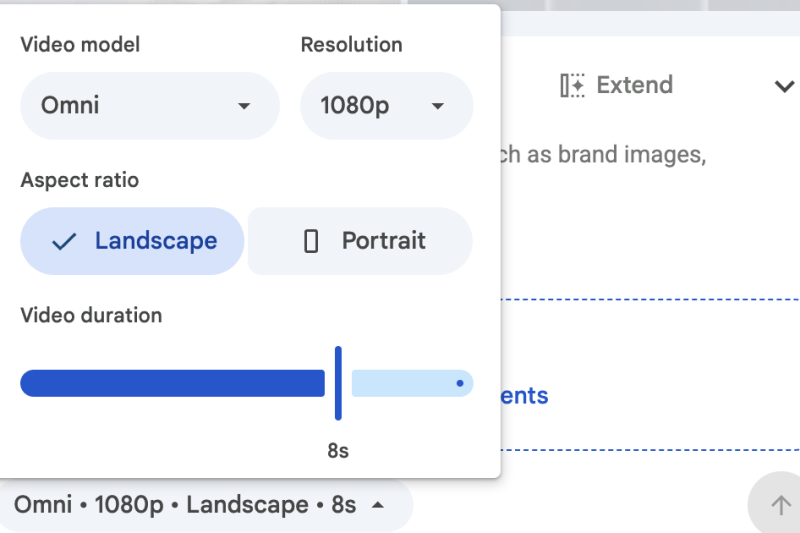Click the Aspect ratio label
The width and height of the screenshot is (800, 533).
pyautogui.click(x=80, y=180)
